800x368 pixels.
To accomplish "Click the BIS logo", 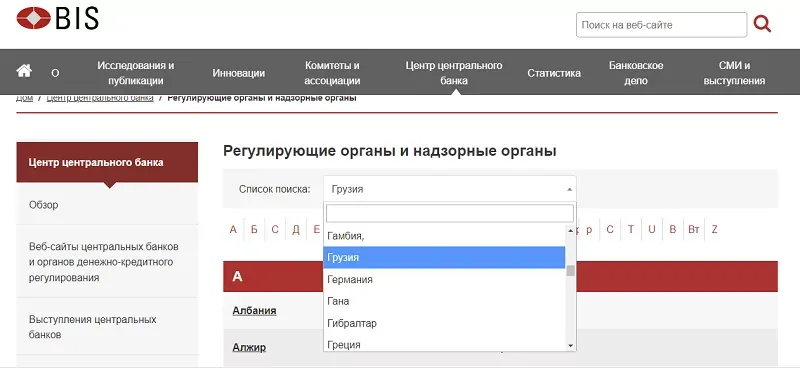I will coord(58,18).
